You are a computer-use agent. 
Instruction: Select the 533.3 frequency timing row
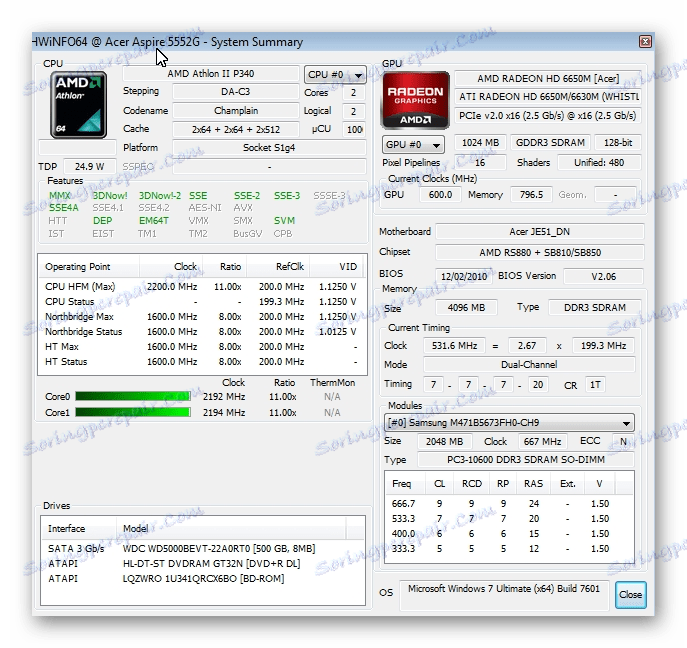point(509,519)
